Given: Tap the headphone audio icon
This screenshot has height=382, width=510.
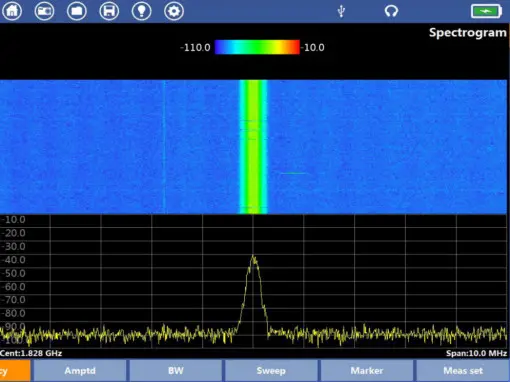Looking at the screenshot, I should click(x=391, y=11).
